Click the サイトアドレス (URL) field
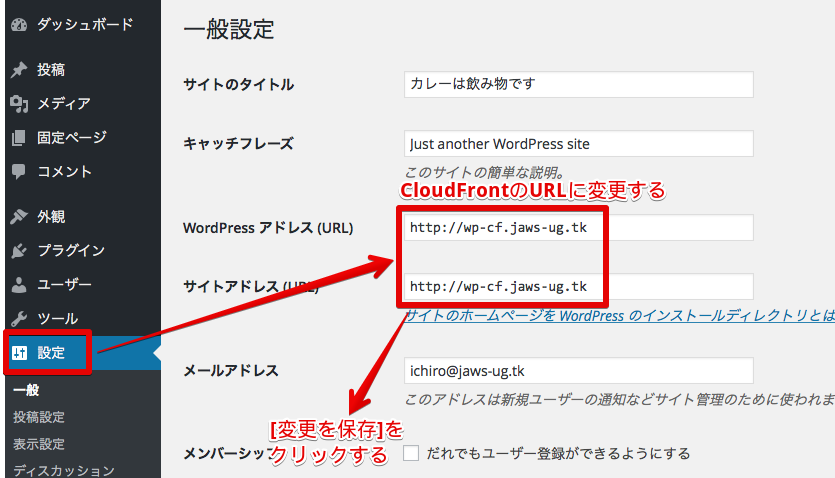835x478 pixels. (579, 286)
